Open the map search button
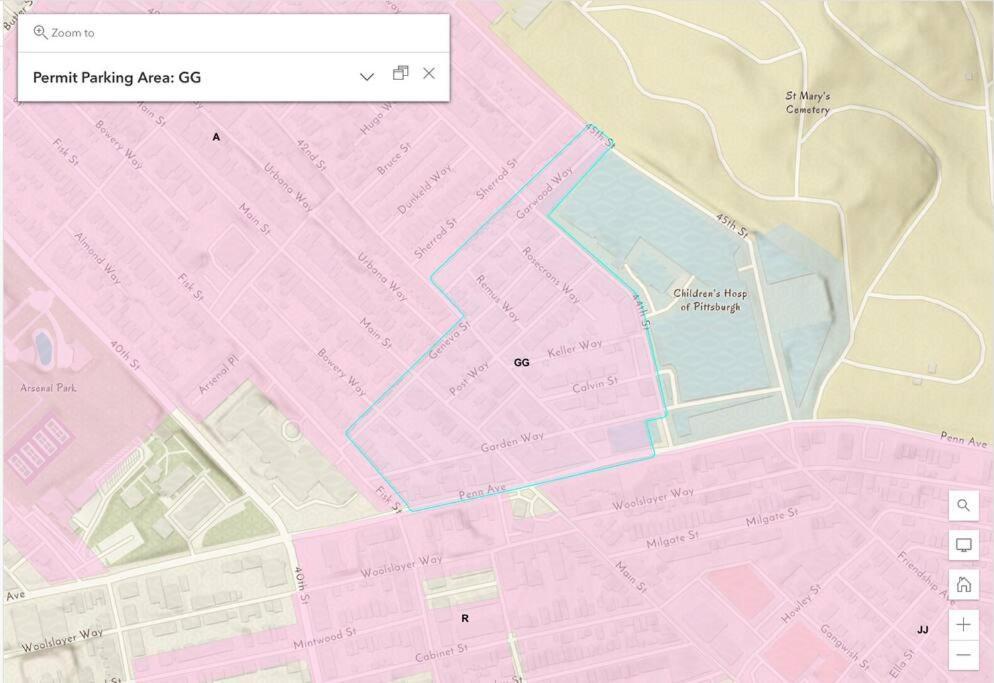Image resolution: width=994 pixels, height=683 pixels. (x=964, y=505)
